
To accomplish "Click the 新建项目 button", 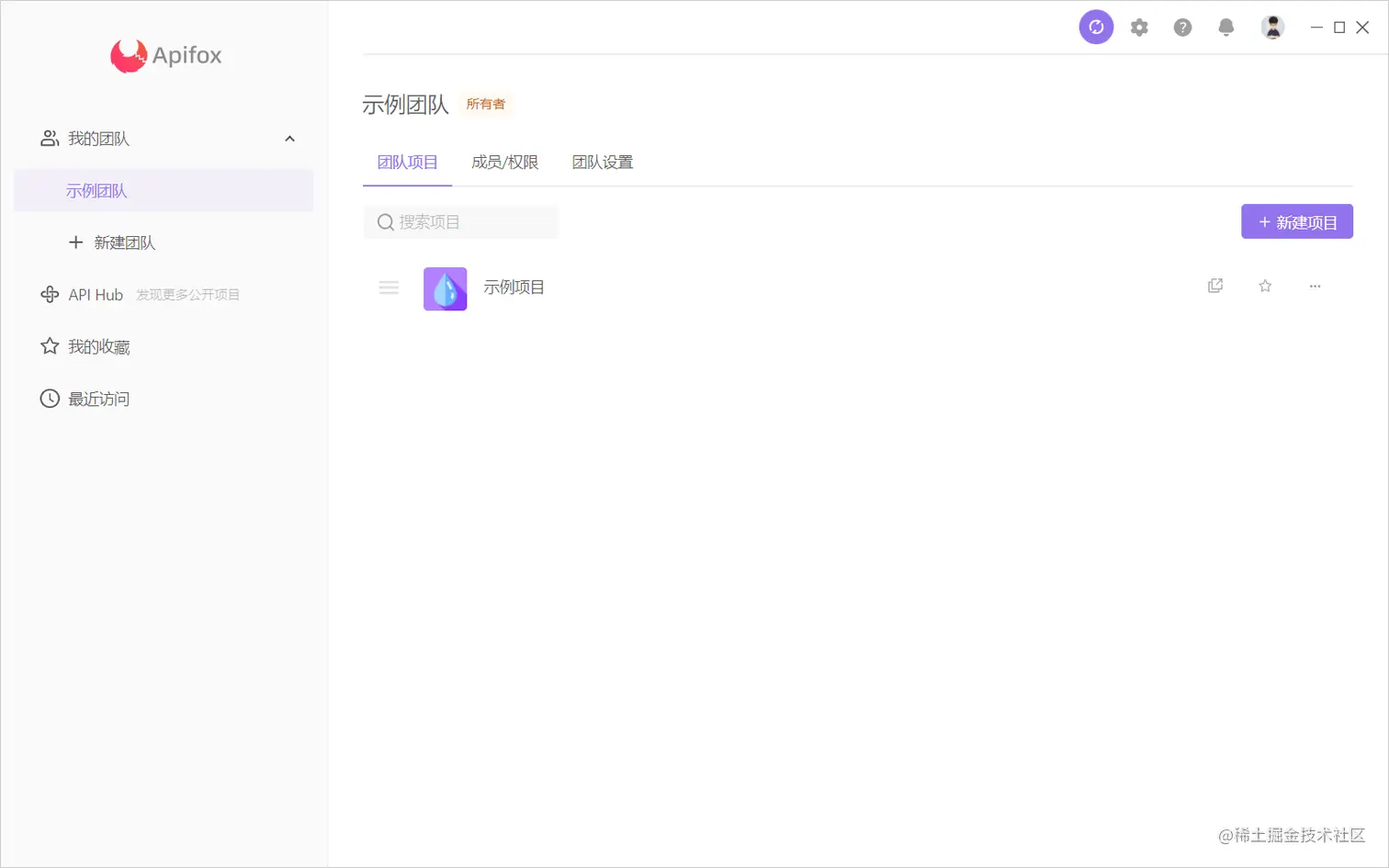I will coord(1296,221).
